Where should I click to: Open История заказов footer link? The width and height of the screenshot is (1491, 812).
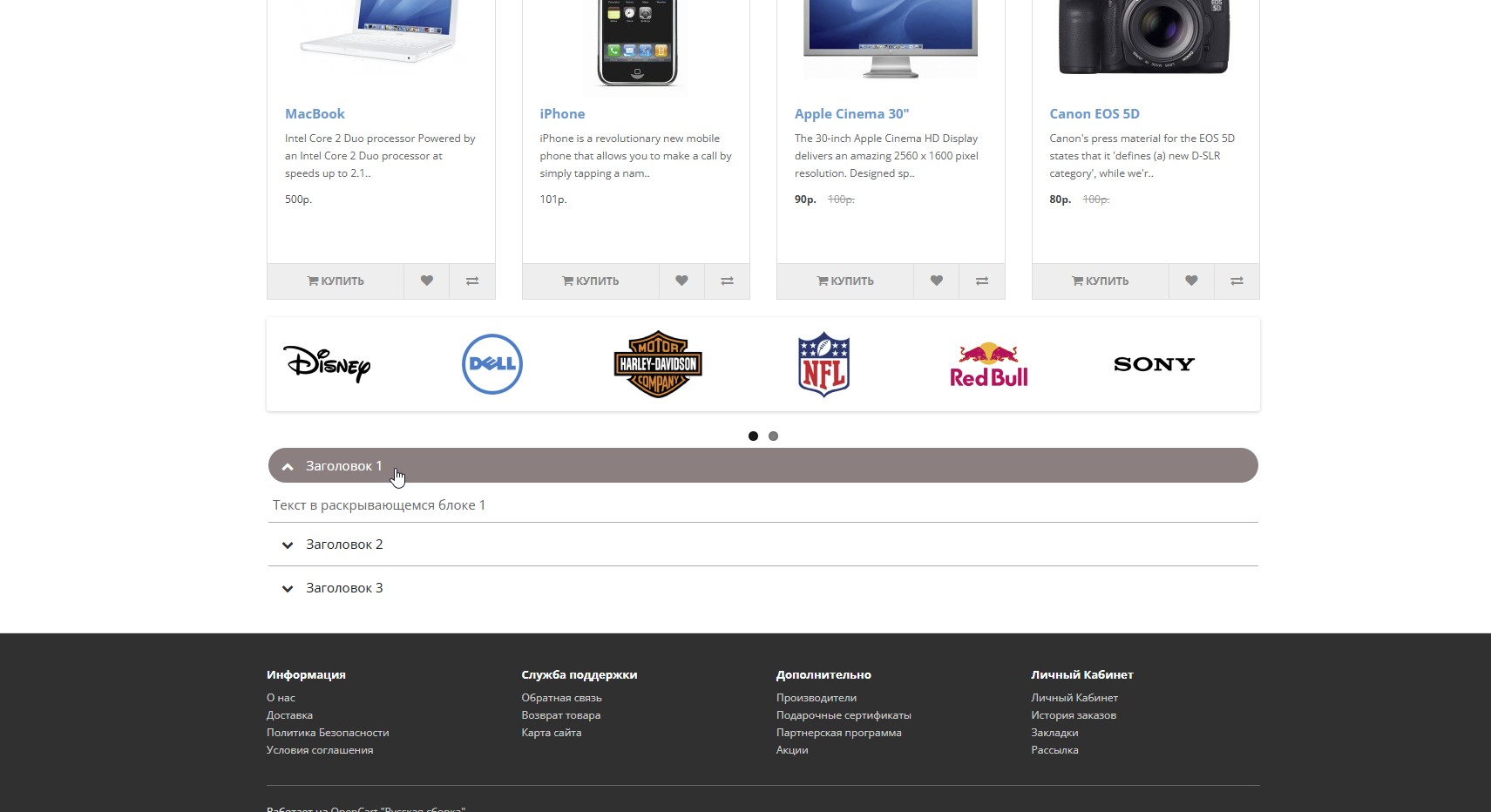pos(1074,715)
